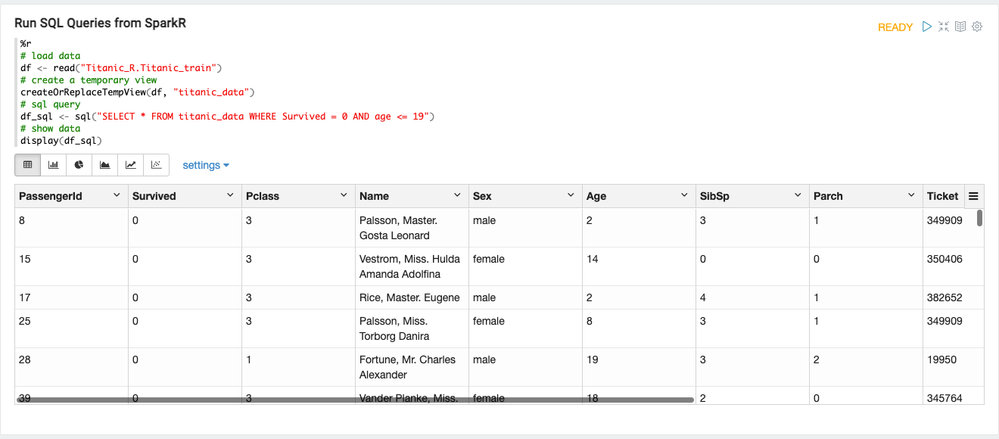The width and height of the screenshot is (999, 439).
Task: Open paragraph settings gear icon
Action: point(977,27)
